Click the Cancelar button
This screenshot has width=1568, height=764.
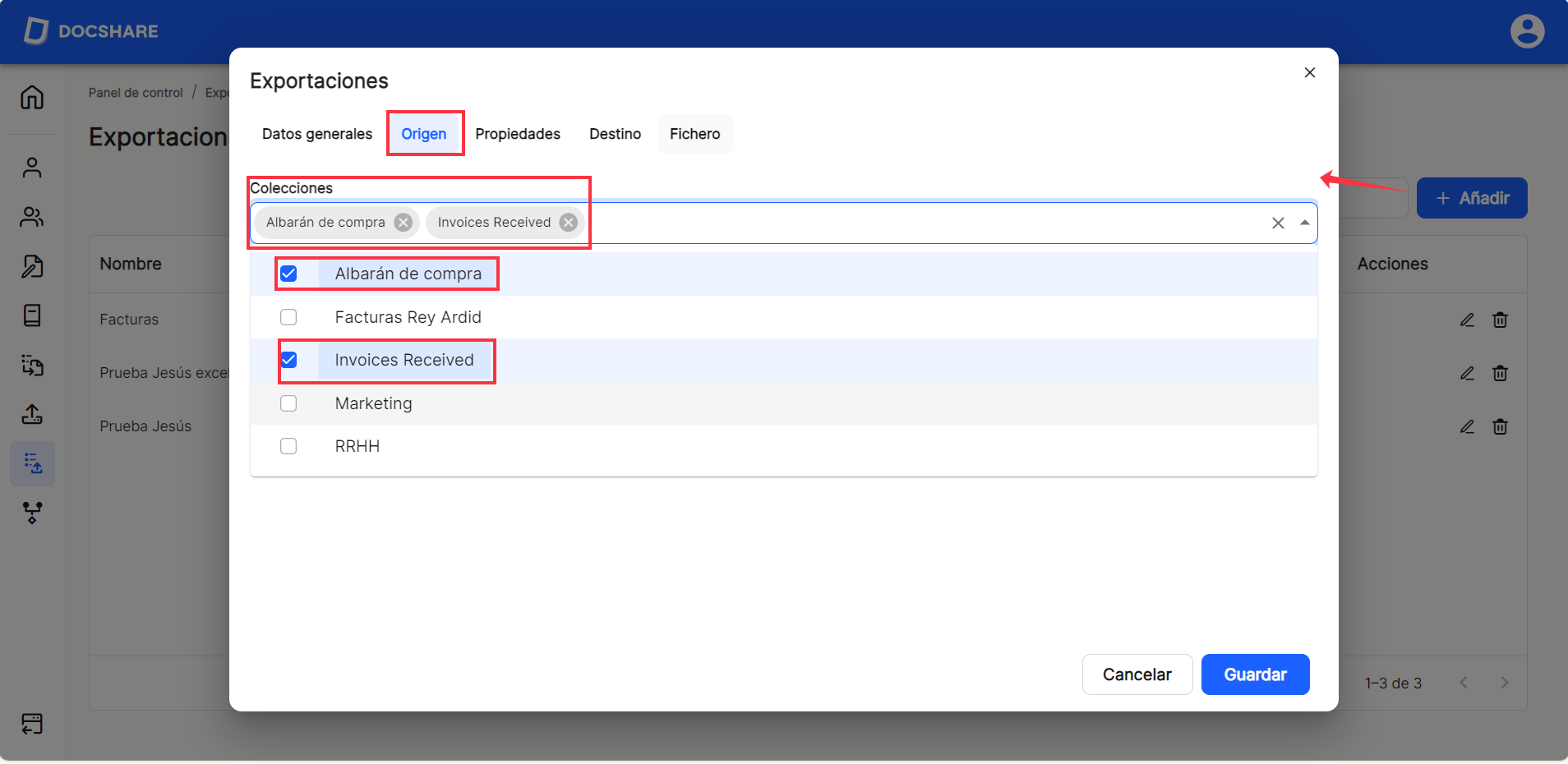[x=1137, y=674]
